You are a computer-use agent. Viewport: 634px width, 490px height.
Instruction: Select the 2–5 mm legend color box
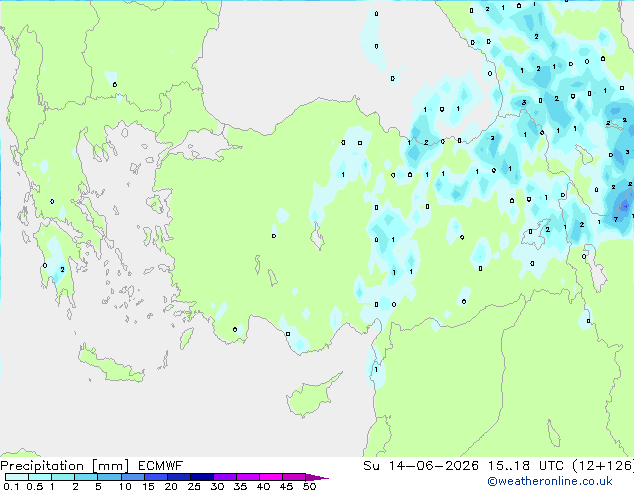coord(86,477)
